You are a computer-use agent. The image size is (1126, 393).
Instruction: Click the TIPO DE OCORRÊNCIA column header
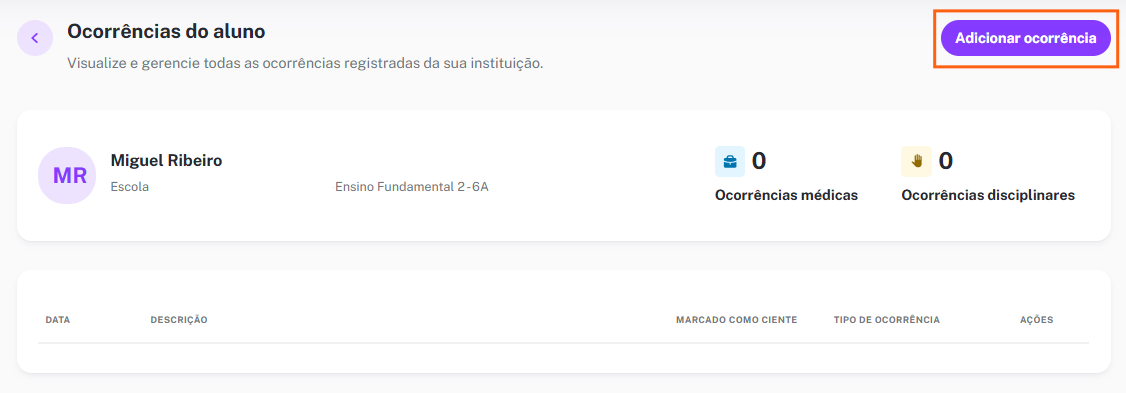pyautogui.click(x=887, y=320)
